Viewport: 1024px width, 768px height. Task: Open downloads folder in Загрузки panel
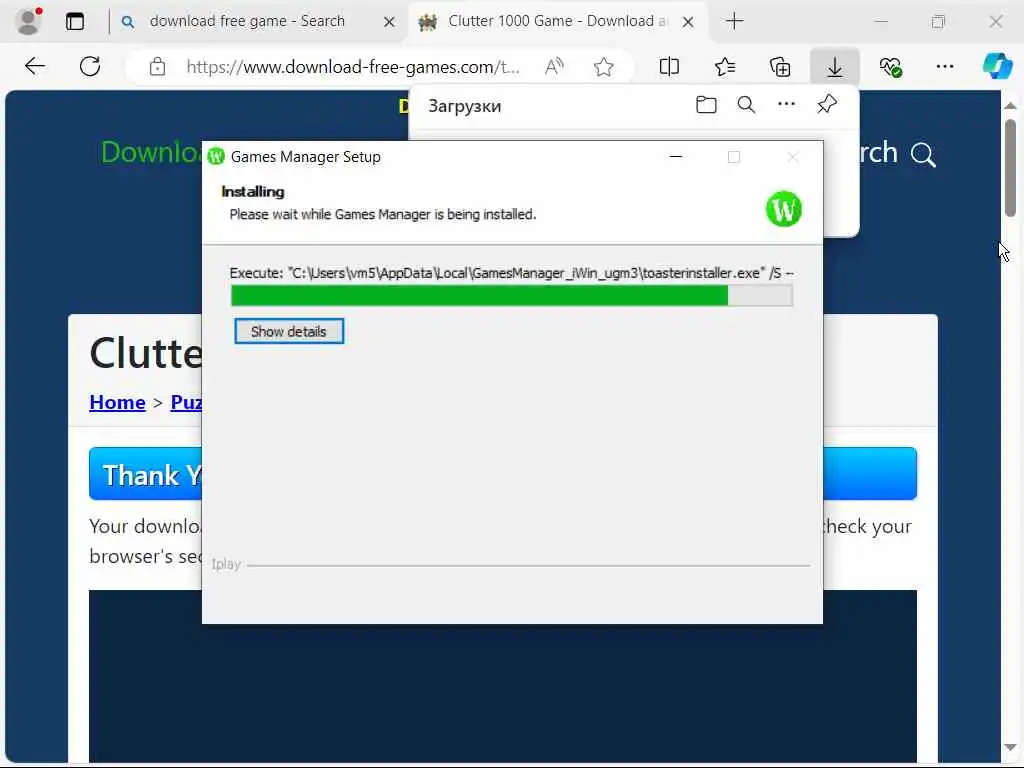(706, 104)
